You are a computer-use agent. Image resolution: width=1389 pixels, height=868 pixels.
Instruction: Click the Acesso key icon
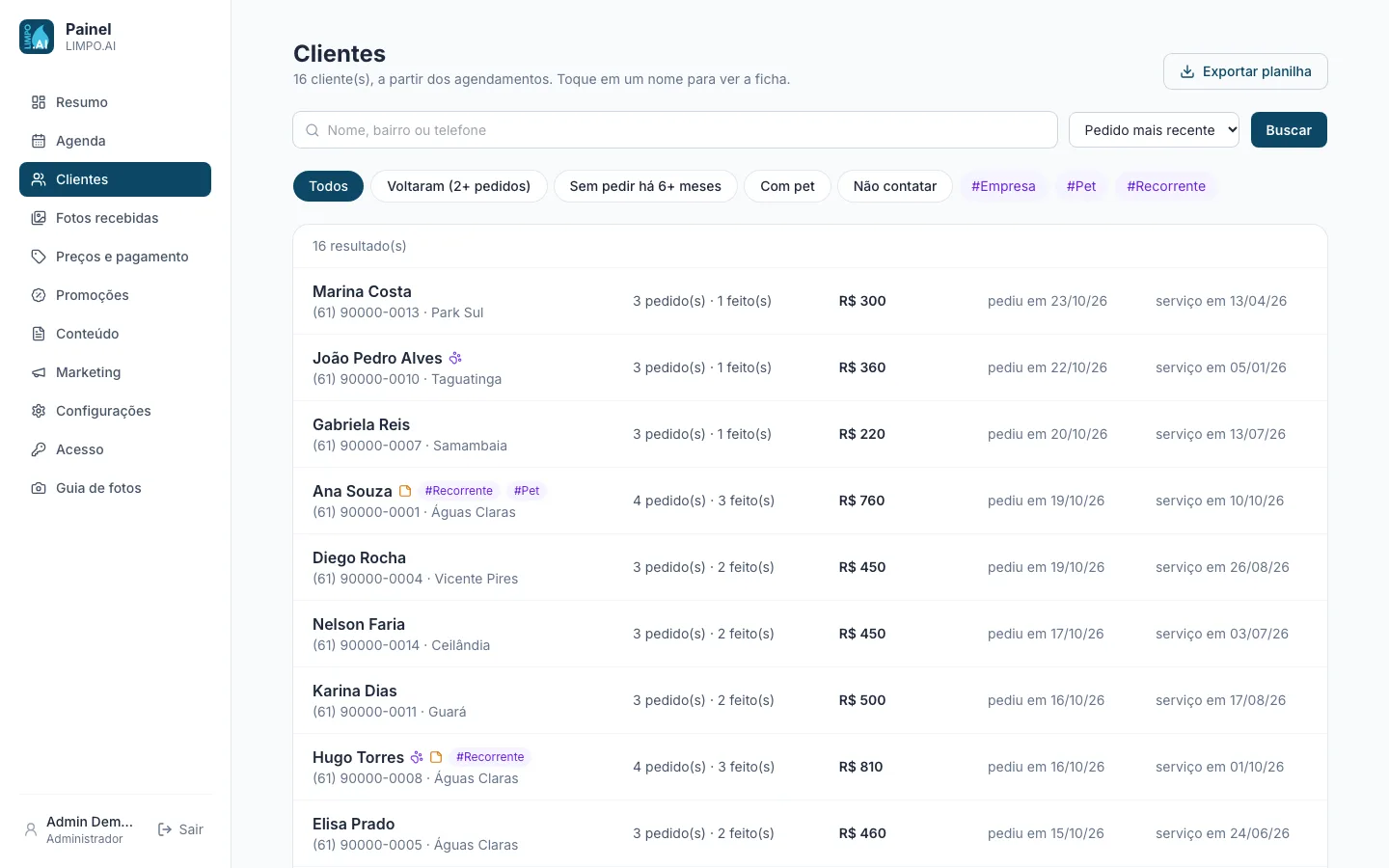(x=39, y=449)
